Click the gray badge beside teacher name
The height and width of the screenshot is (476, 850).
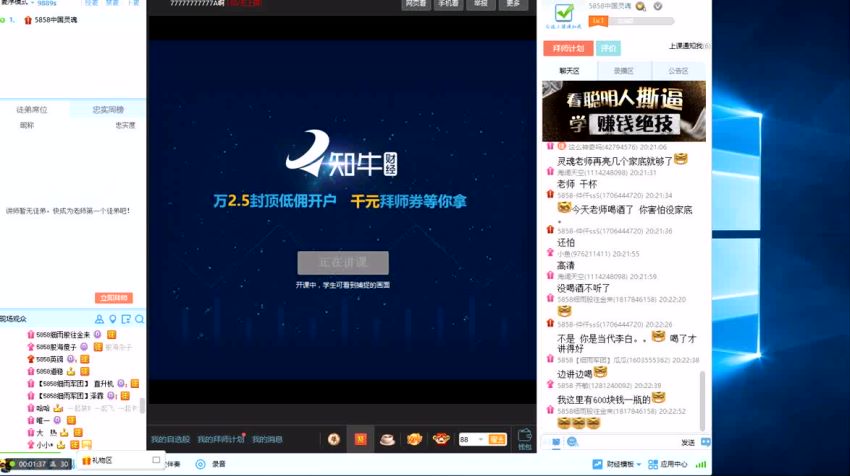coord(658,7)
